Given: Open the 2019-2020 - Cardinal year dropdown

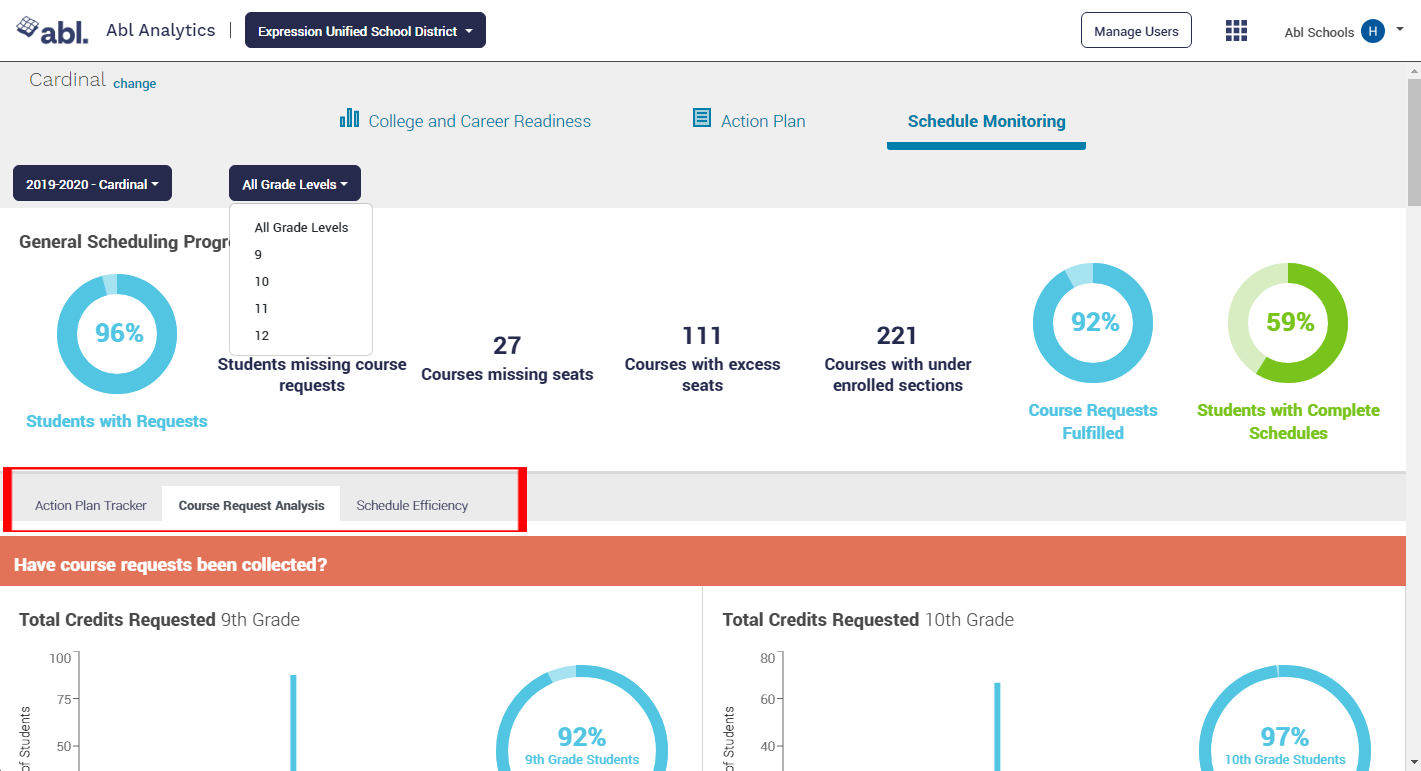Looking at the screenshot, I should (92, 184).
